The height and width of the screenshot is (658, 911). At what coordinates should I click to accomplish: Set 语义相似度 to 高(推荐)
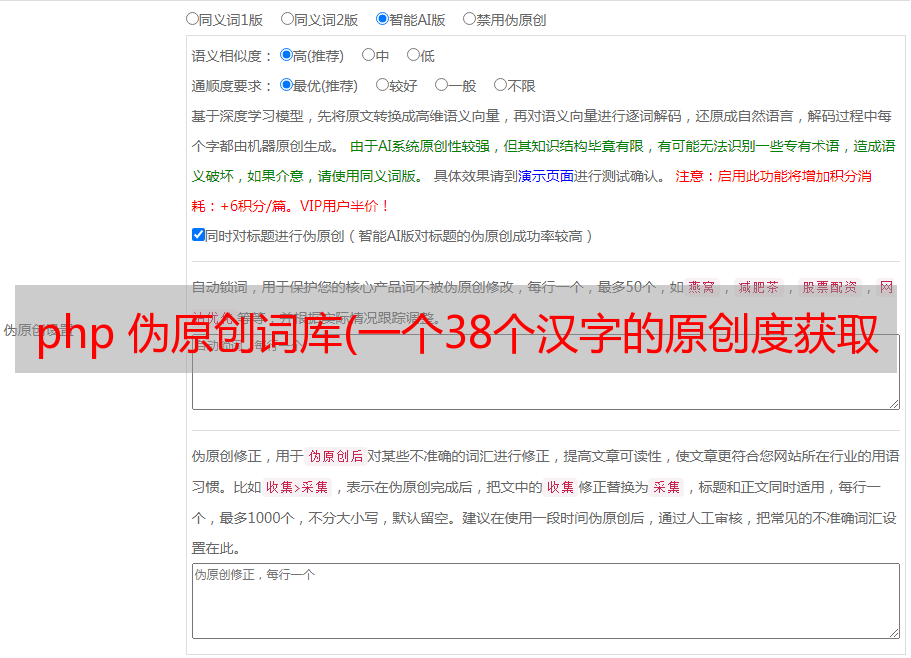[x=286, y=55]
